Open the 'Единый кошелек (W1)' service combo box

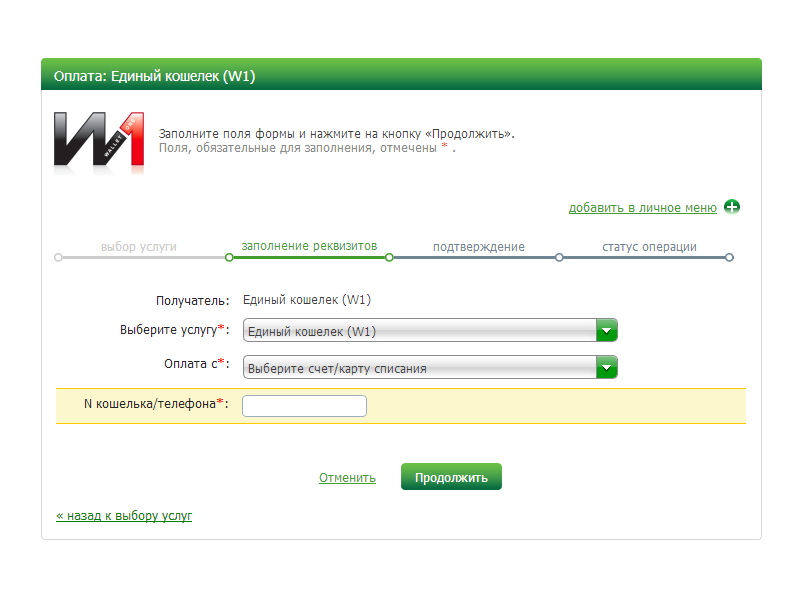tap(430, 331)
